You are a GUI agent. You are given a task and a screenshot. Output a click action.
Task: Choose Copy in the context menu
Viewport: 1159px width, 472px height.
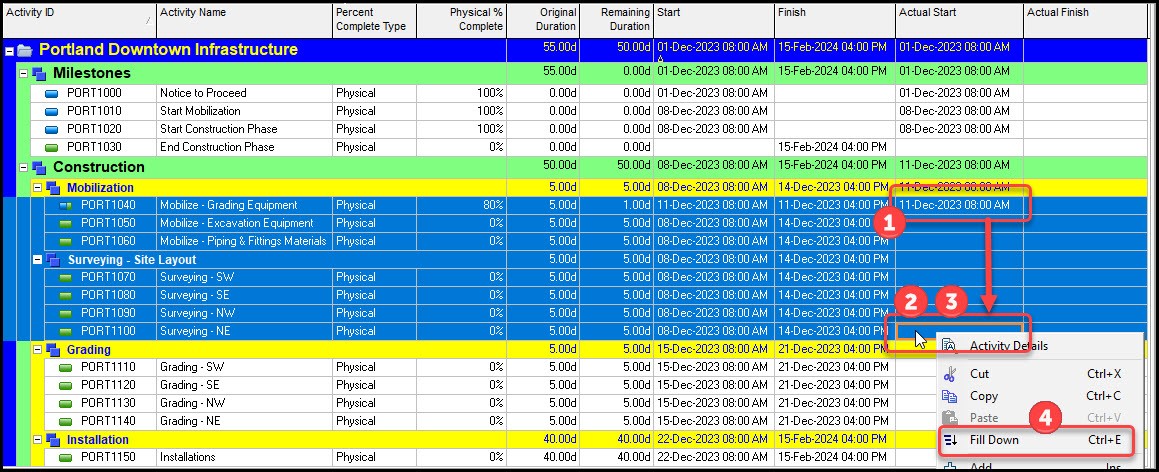click(984, 396)
